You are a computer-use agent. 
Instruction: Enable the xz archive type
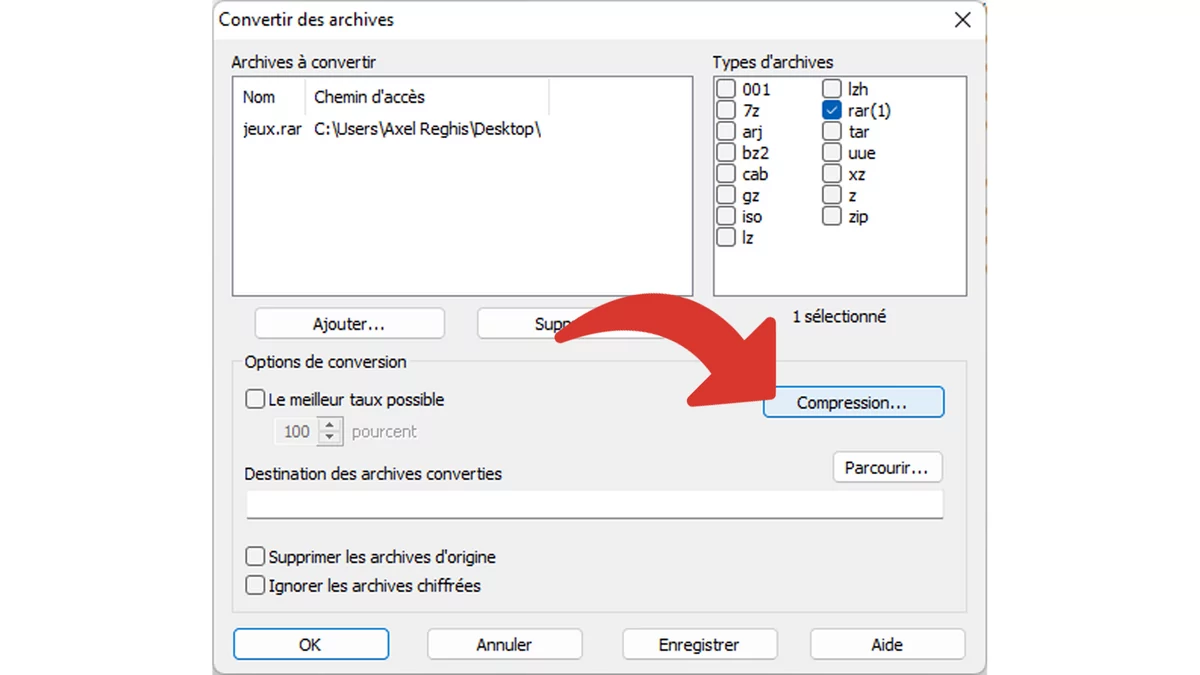[832, 174]
